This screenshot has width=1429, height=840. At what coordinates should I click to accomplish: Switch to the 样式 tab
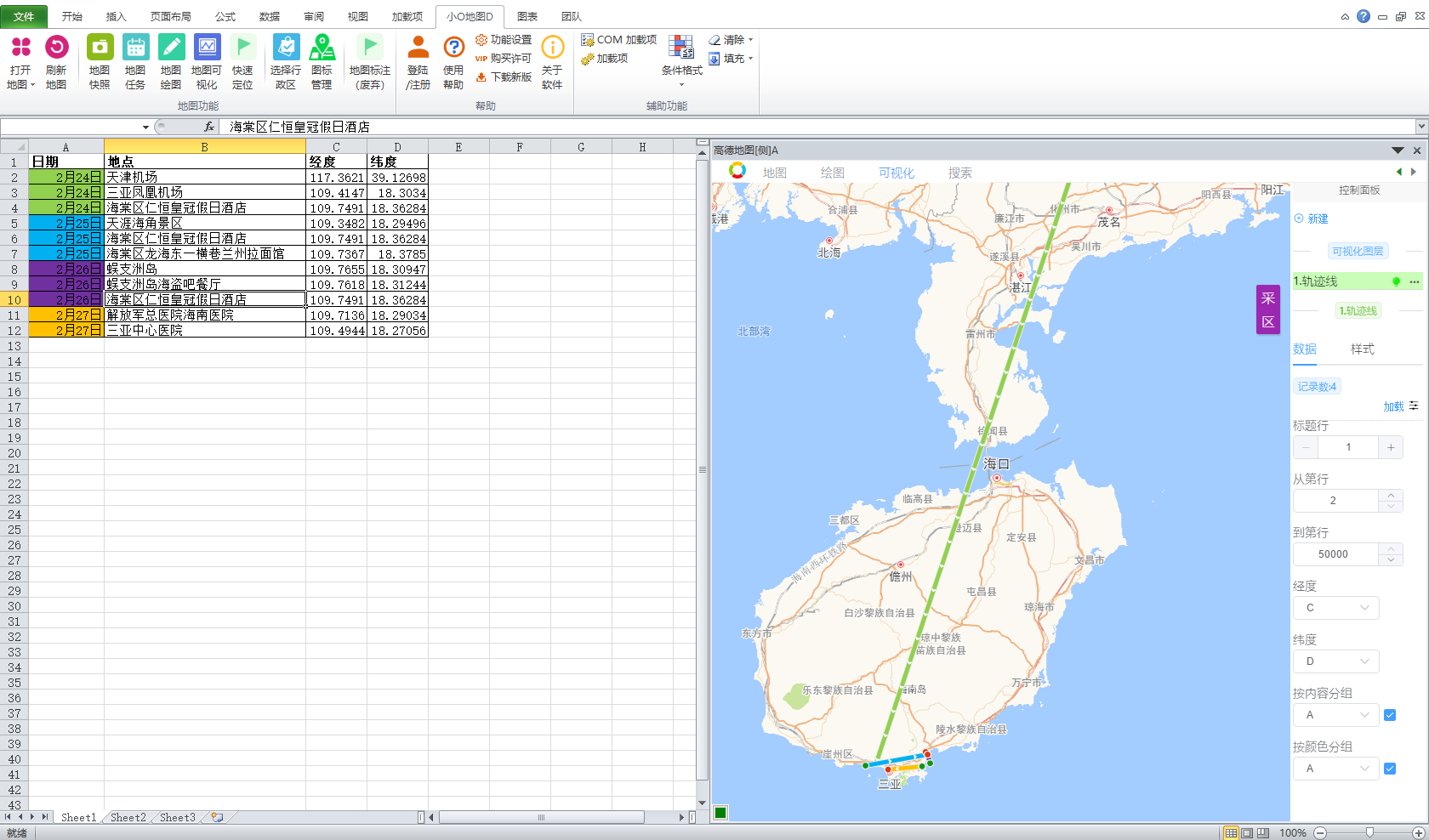(x=1362, y=349)
